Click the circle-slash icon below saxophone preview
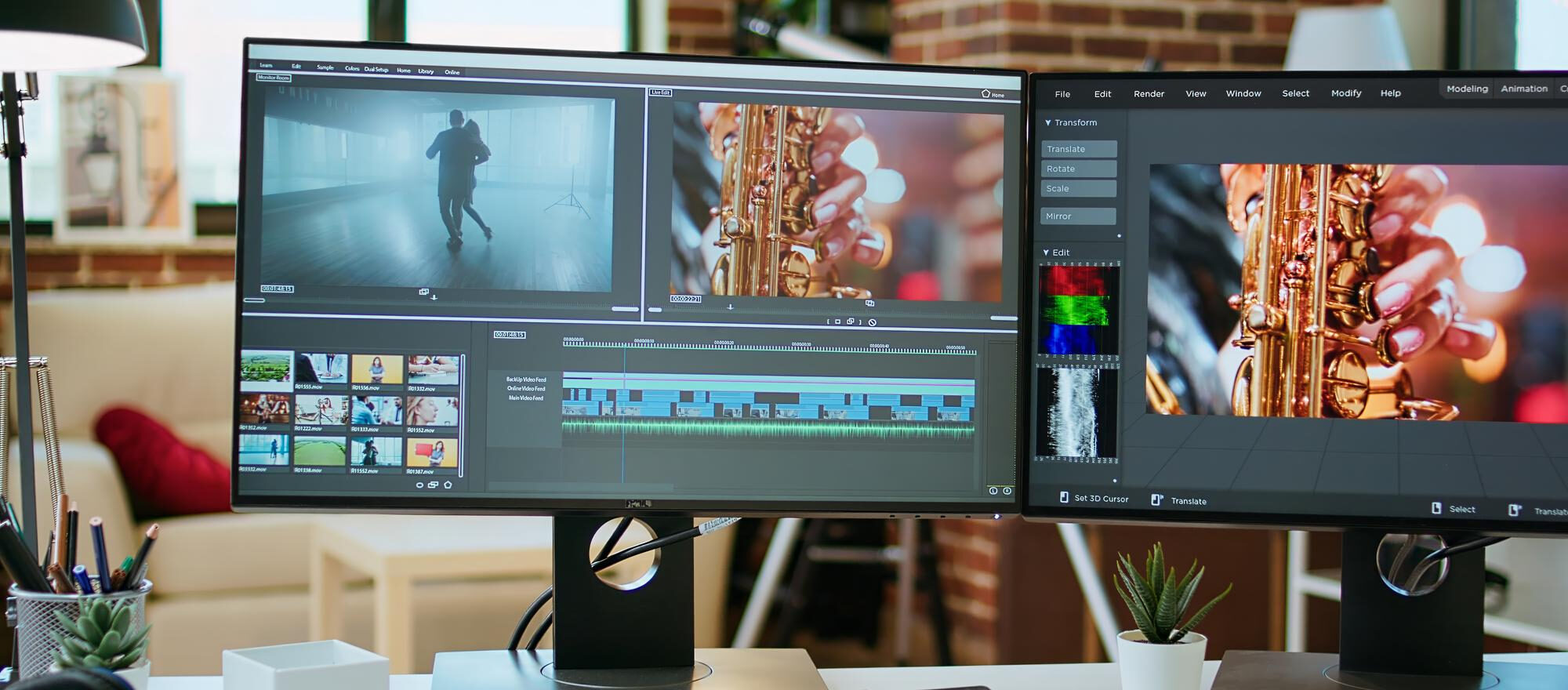 (872, 322)
